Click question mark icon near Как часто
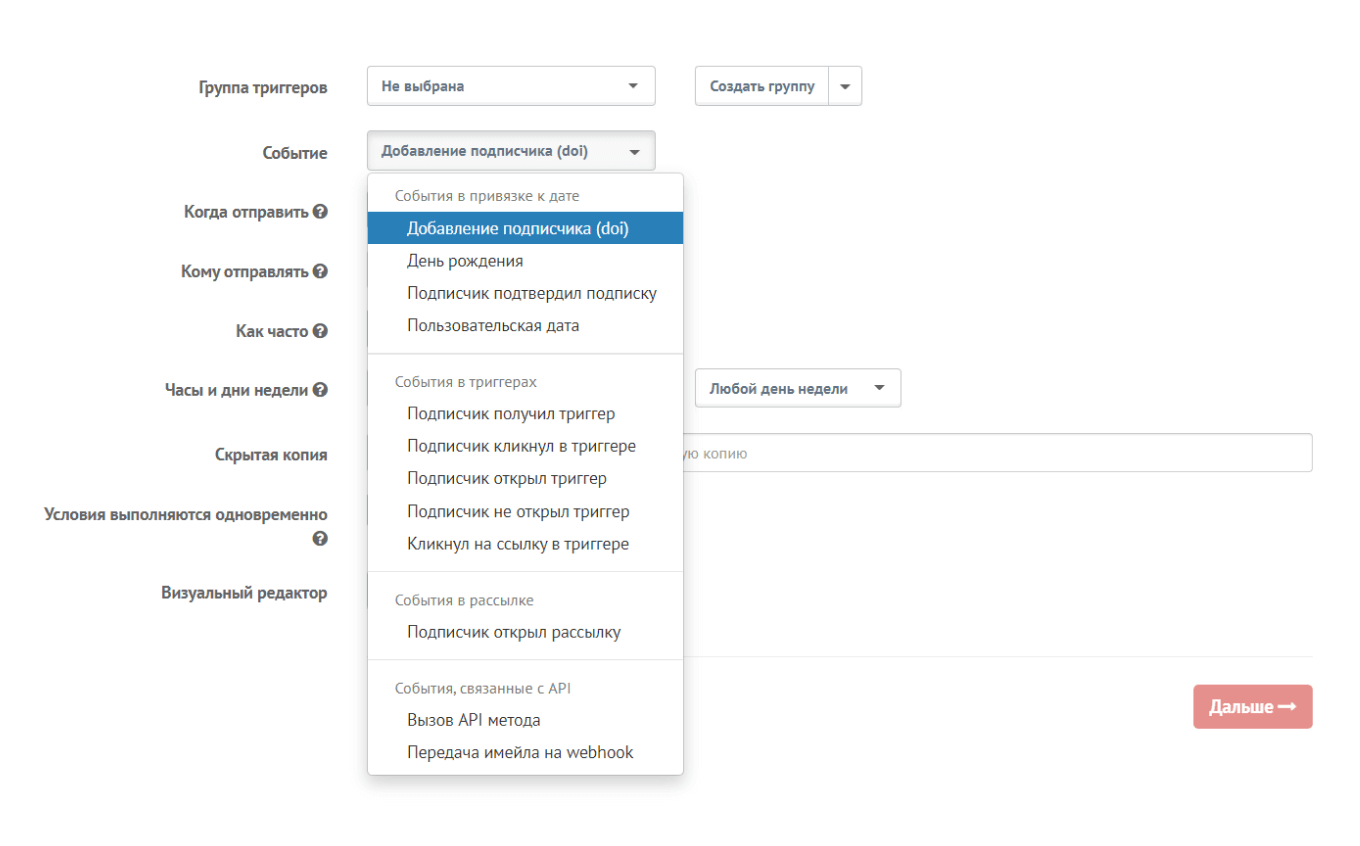Viewport: 1360px width, 846px height. [320, 331]
